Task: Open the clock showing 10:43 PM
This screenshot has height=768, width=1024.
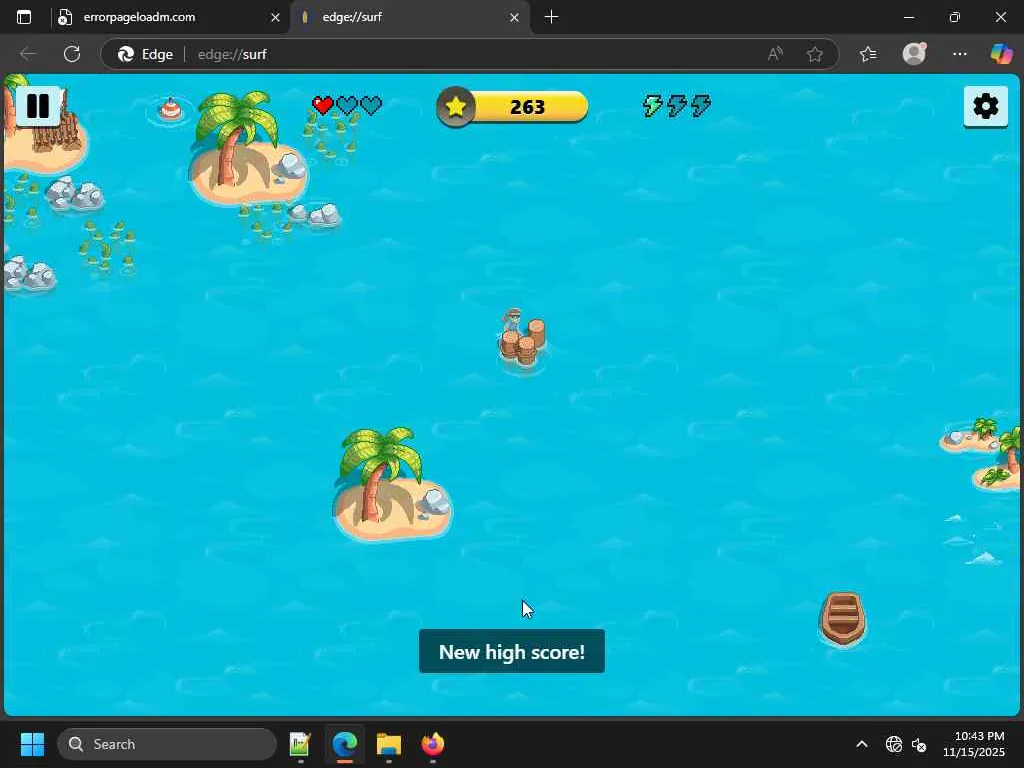Action: pyautogui.click(x=974, y=744)
